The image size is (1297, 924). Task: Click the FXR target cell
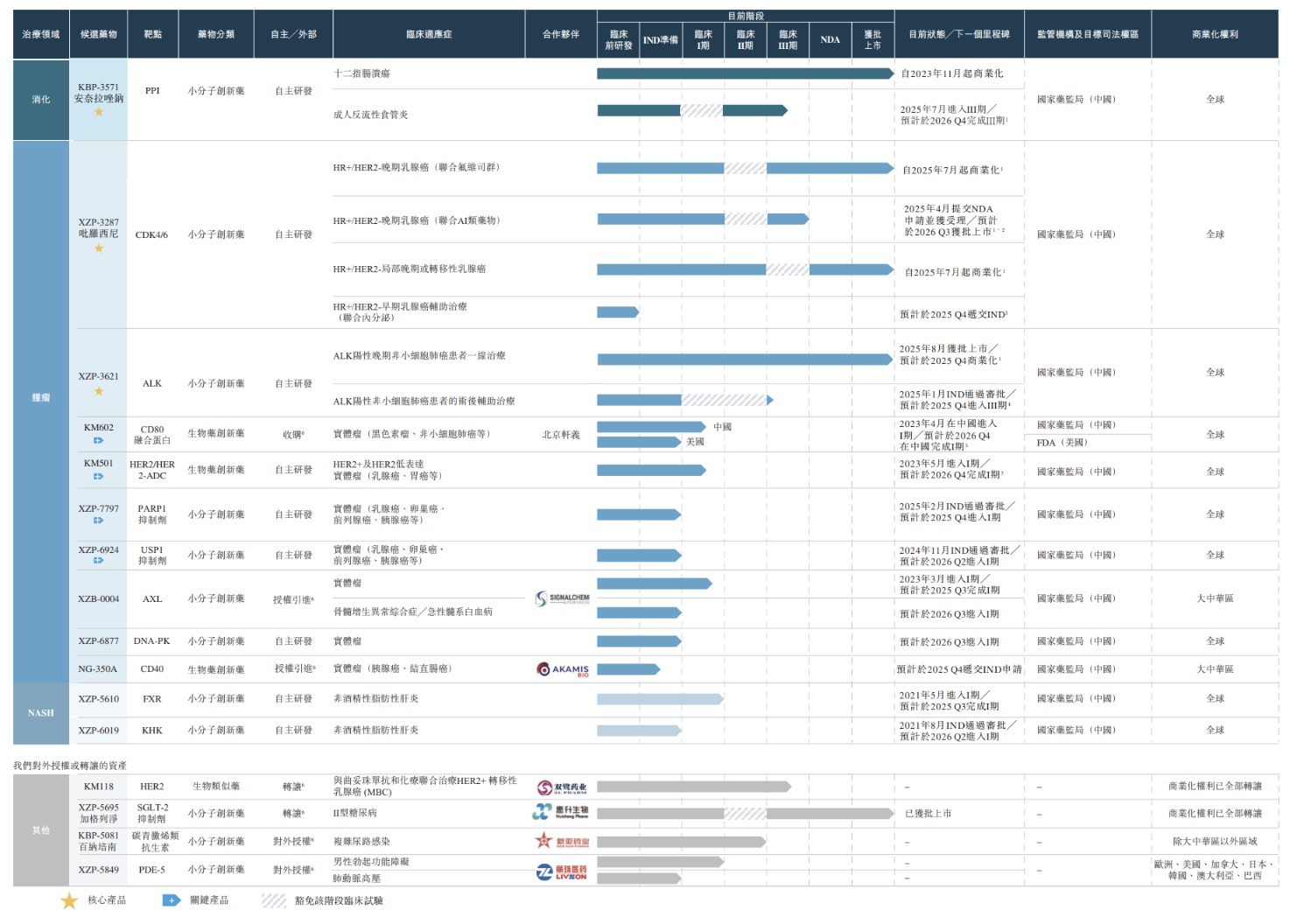[x=152, y=699]
